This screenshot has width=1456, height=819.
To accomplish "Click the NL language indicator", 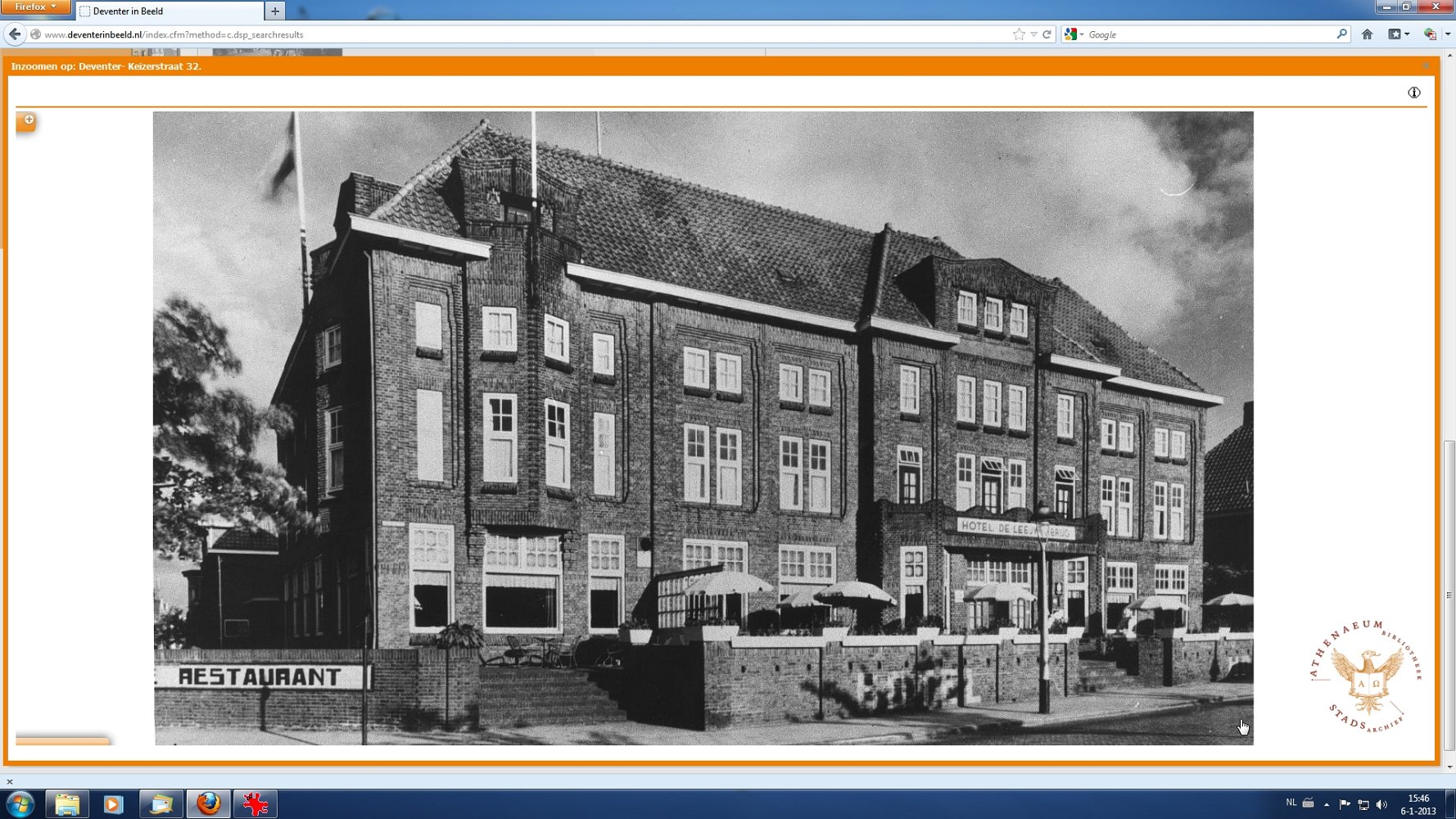I will point(1291,803).
